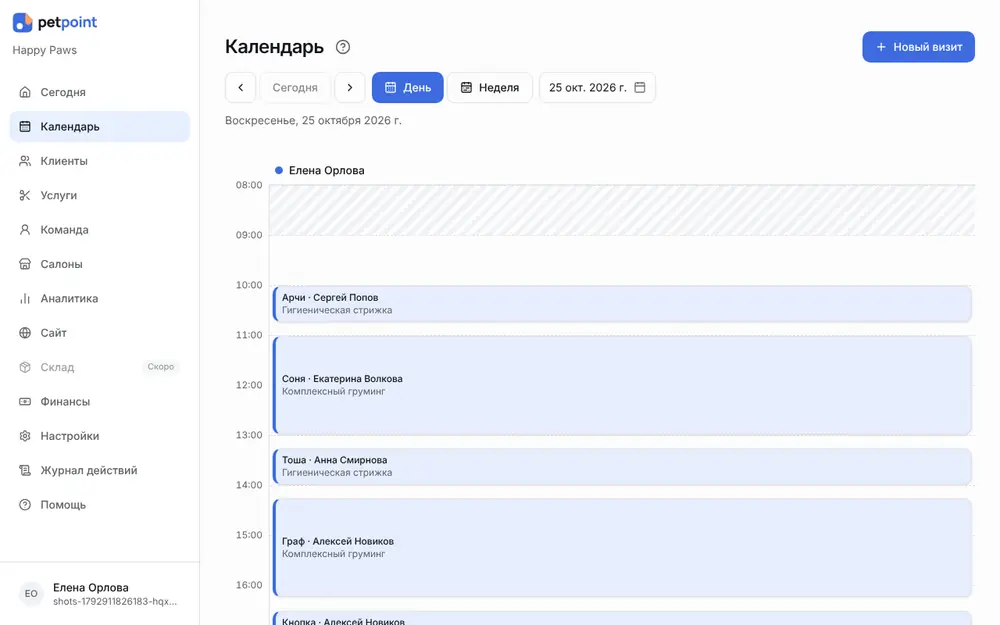Open the 25 окт. 2026 г. date picker
Screen dimensions: 1000x625
tap(597, 87)
